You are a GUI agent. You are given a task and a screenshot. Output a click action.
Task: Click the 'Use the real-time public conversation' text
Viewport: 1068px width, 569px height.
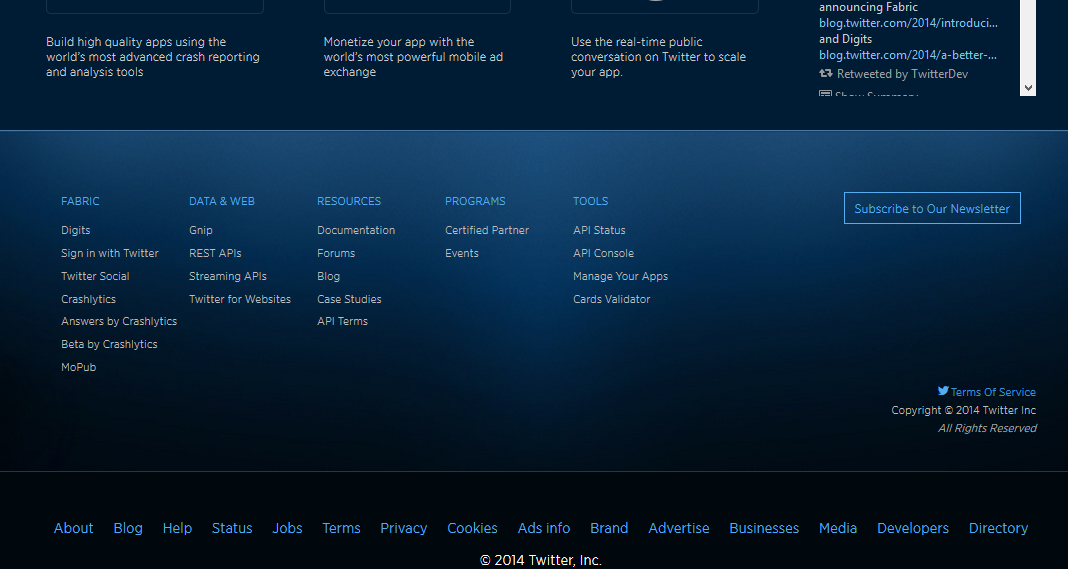tap(659, 57)
